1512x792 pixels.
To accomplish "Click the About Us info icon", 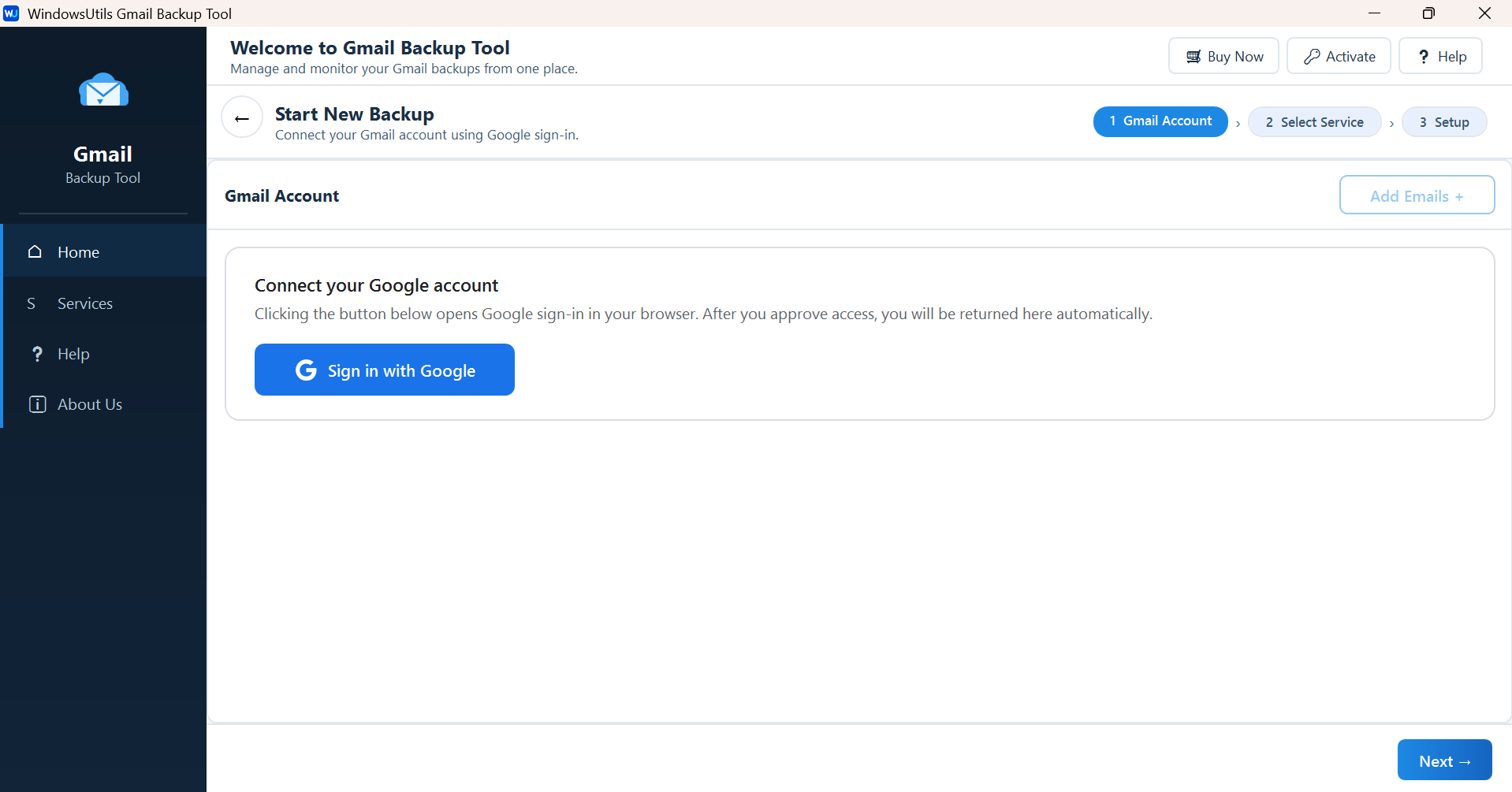I will click(x=37, y=404).
